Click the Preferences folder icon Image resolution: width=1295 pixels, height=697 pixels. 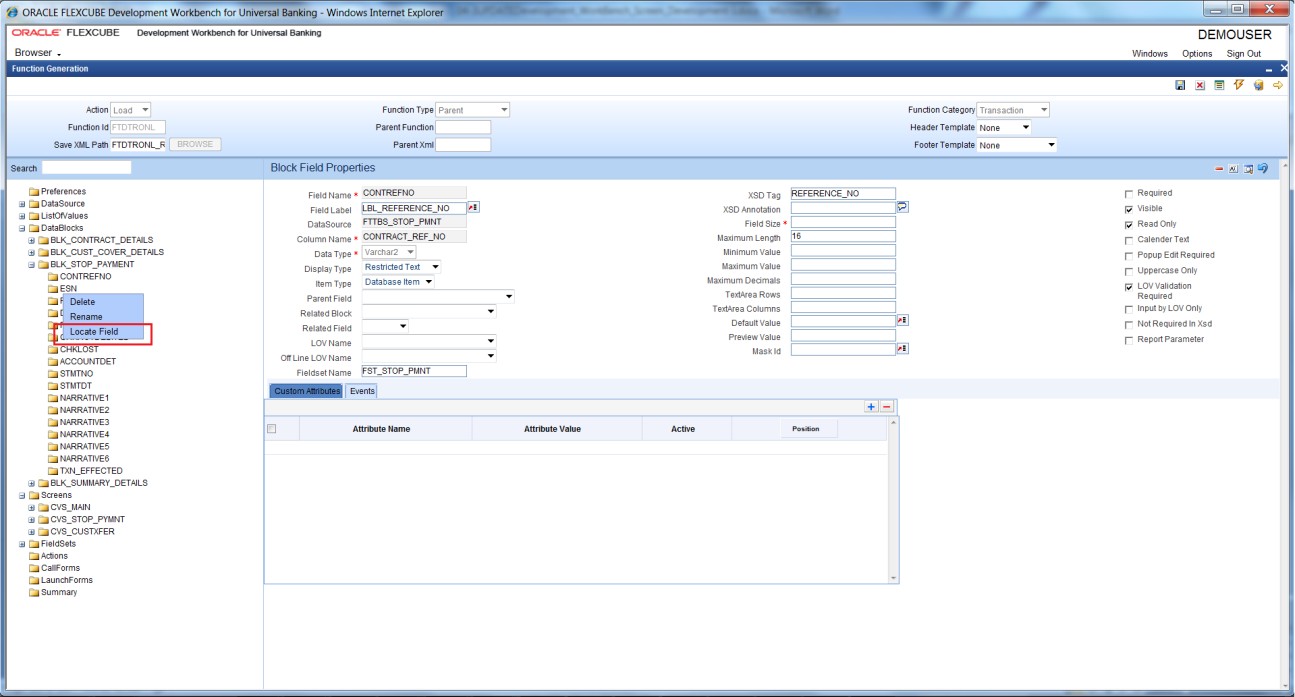point(34,192)
